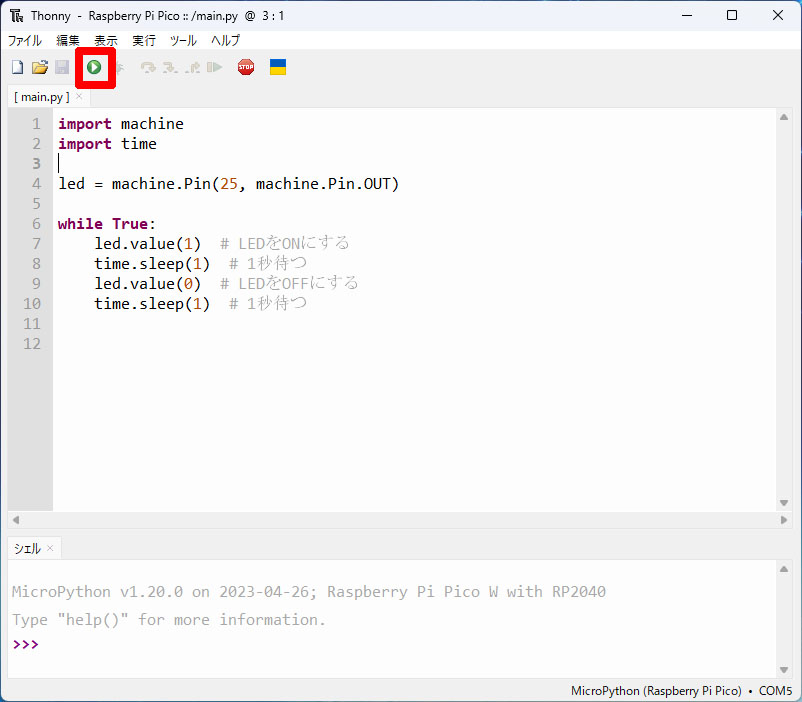Open the 実行 menu
Image resolution: width=802 pixels, height=702 pixels.
click(144, 40)
